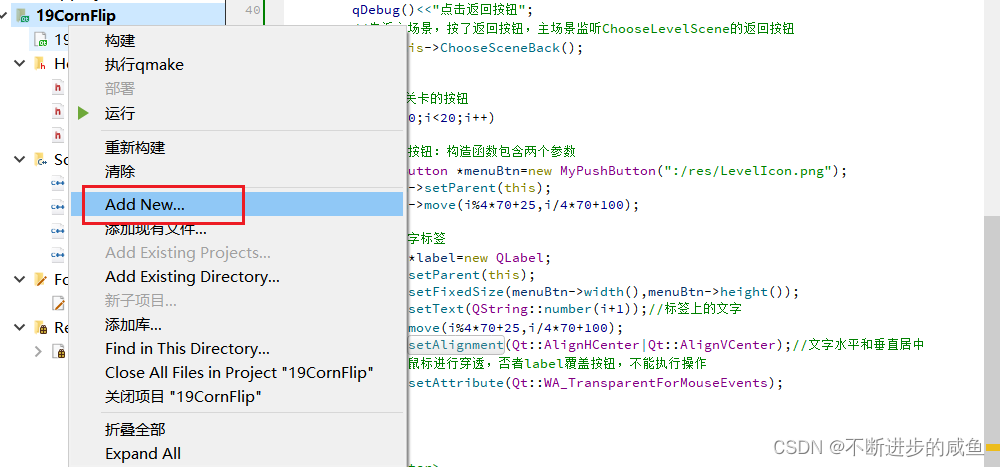Screen dimensions: 1000x467
Task: Click ":/res/LevelIcon.png" string in code
Action: tap(749, 171)
